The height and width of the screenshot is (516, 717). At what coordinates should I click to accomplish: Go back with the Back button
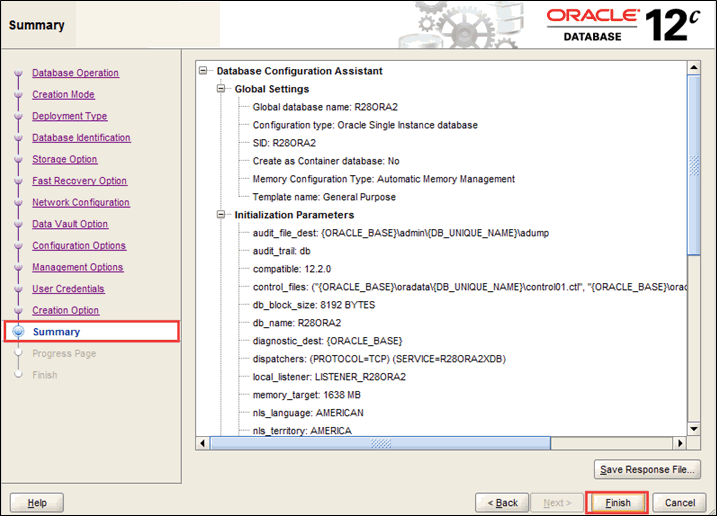(502, 502)
